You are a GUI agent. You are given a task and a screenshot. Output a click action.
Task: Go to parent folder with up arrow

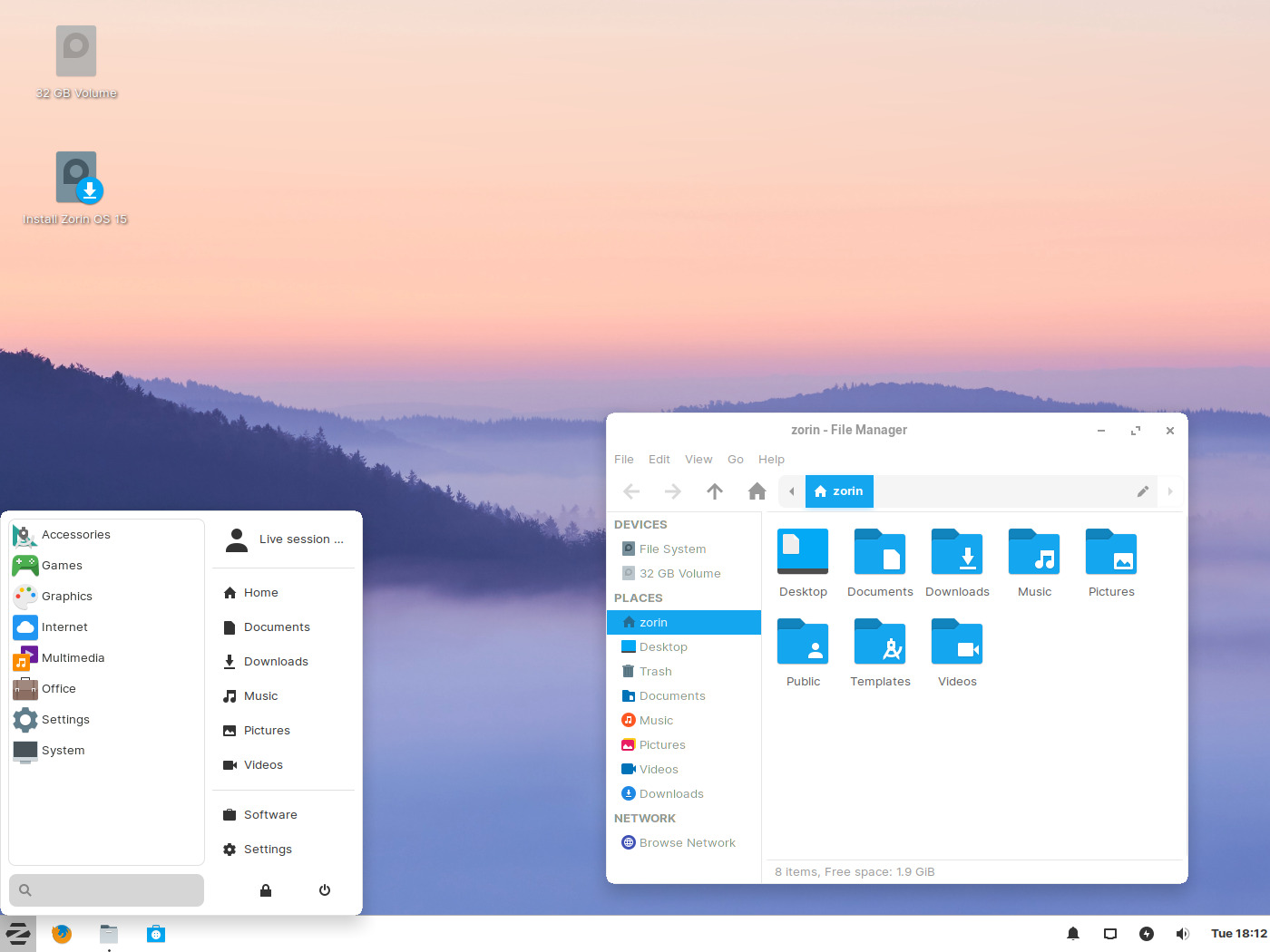pyautogui.click(x=715, y=491)
